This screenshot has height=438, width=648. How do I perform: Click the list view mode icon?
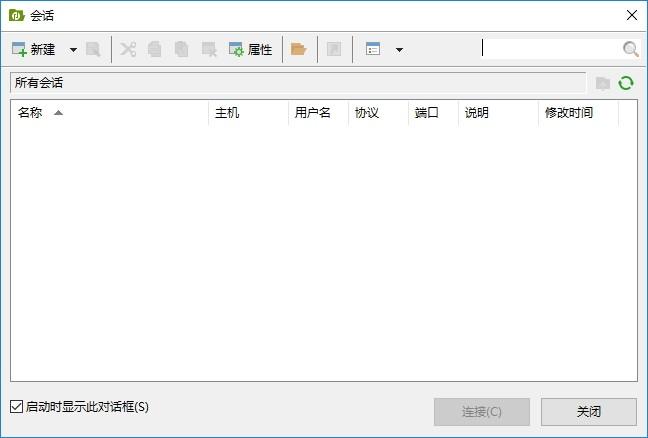(373, 50)
